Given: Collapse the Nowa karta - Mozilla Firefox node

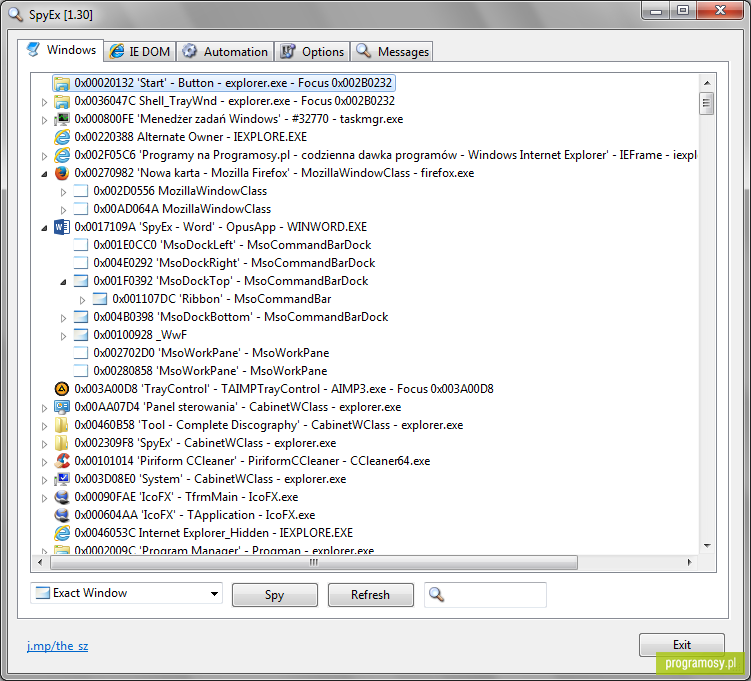Looking at the screenshot, I should [x=44, y=174].
